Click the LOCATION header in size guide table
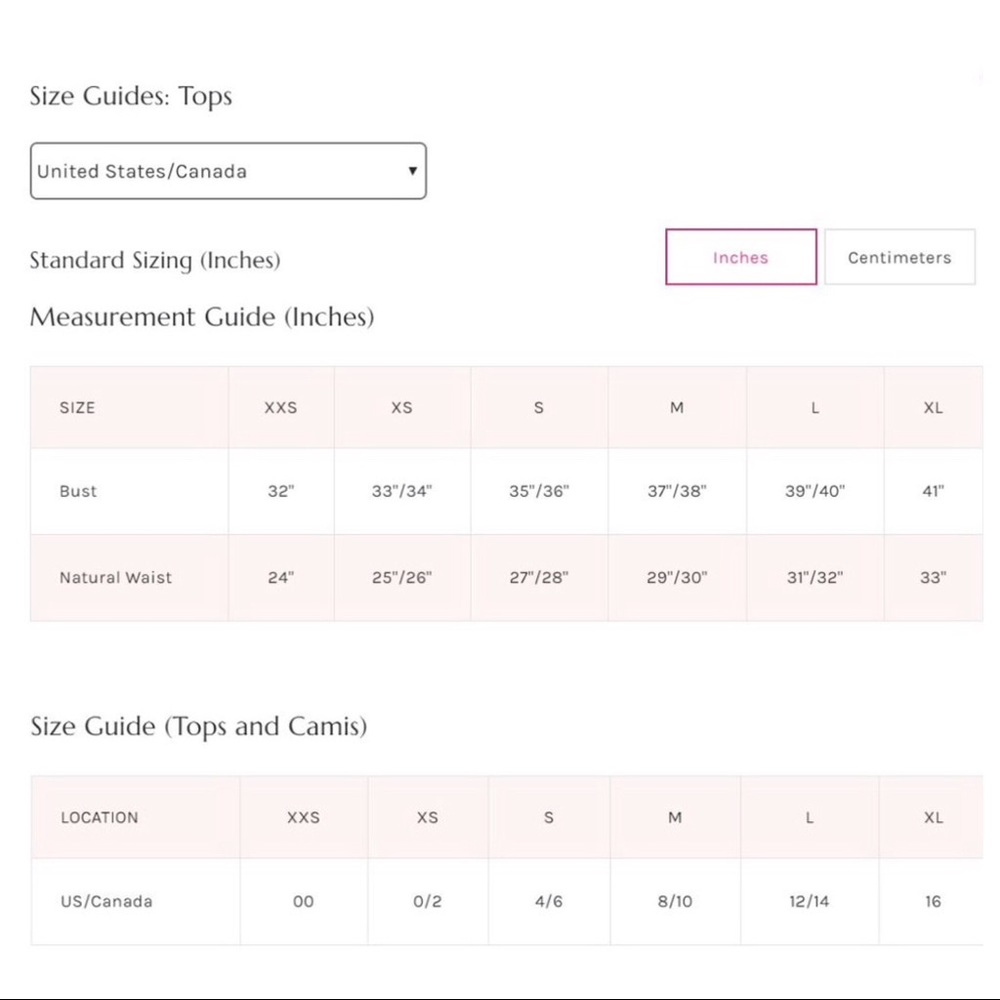Screen dimensions: 1000x1000 click(99, 818)
